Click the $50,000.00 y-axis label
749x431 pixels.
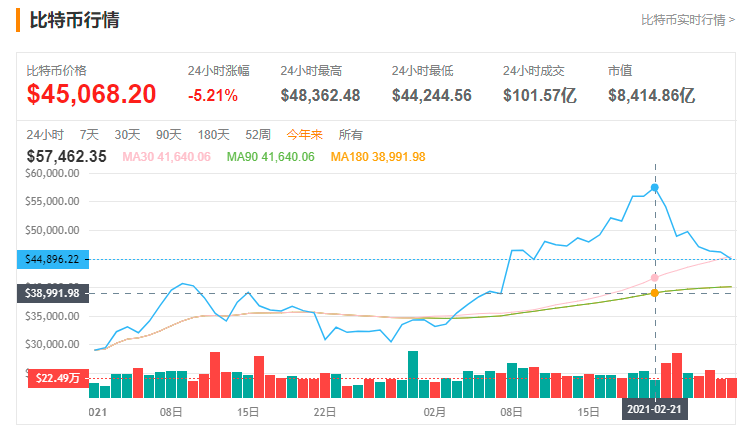52,230
